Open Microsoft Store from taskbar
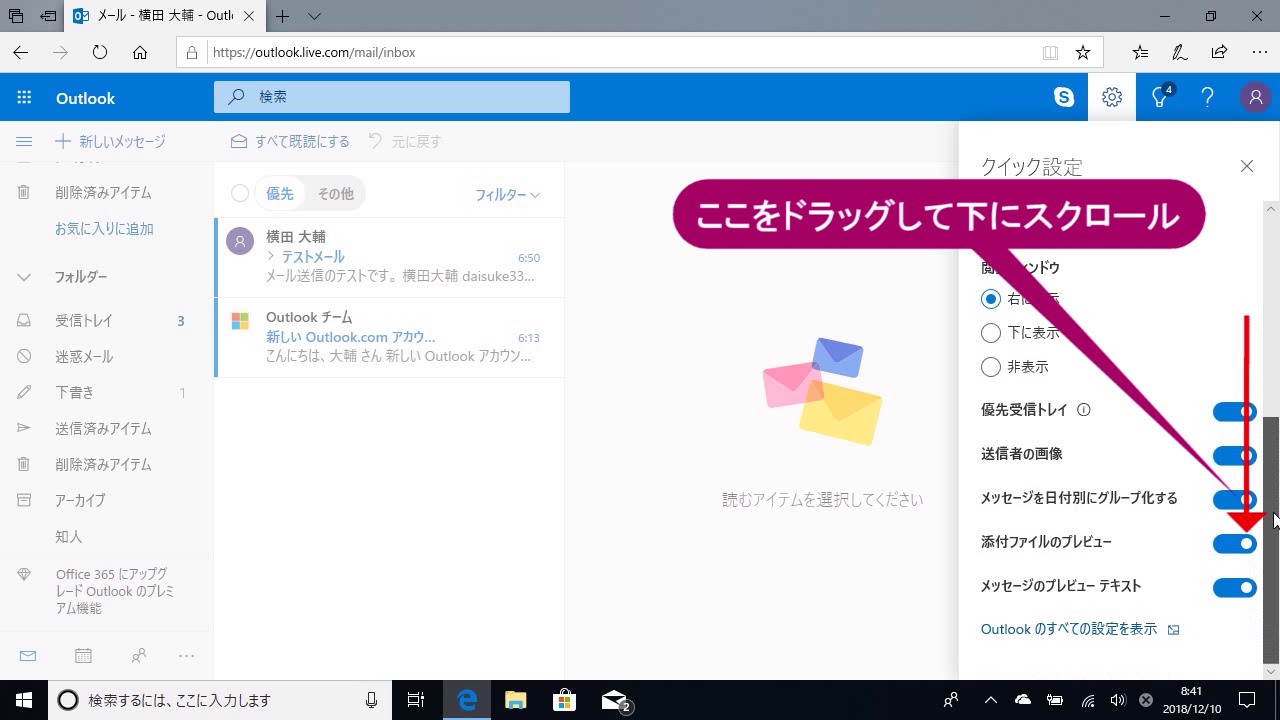 point(564,700)
